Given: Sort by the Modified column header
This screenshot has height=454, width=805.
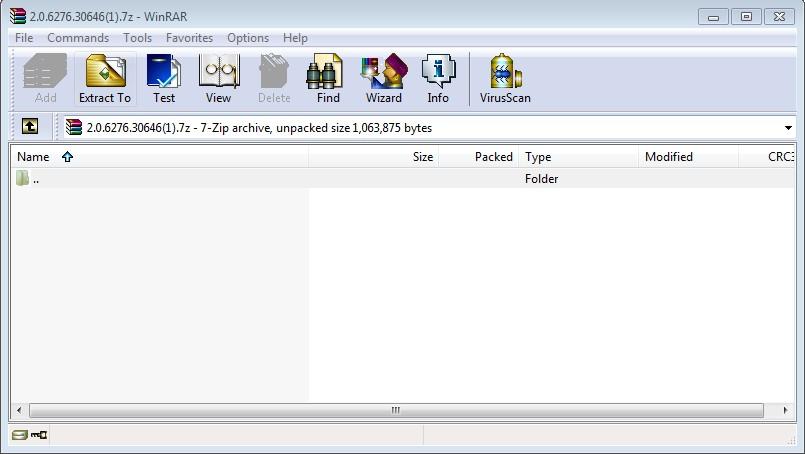Looking at the screenshot, I should (x=688, y=157).
